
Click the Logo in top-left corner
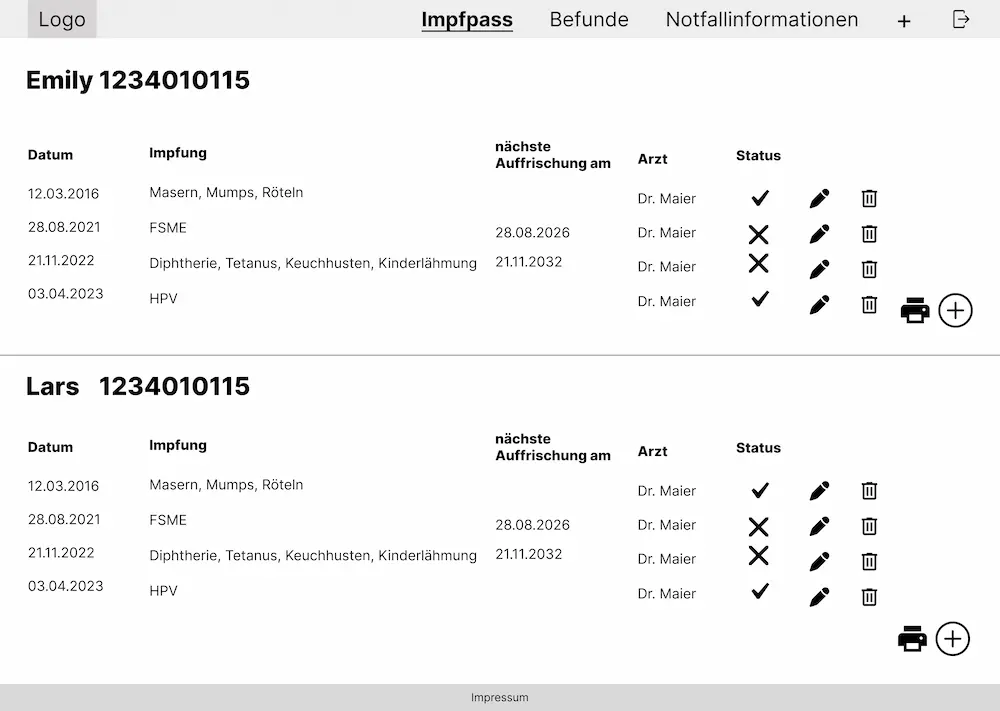pos(62,20)
